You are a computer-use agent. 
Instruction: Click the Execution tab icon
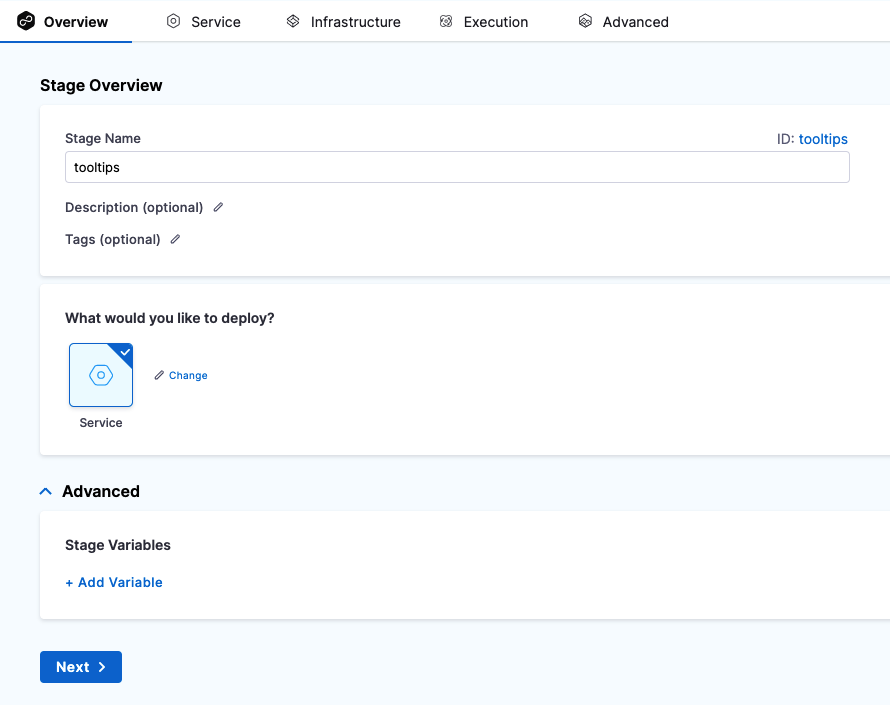click(446, 21)
